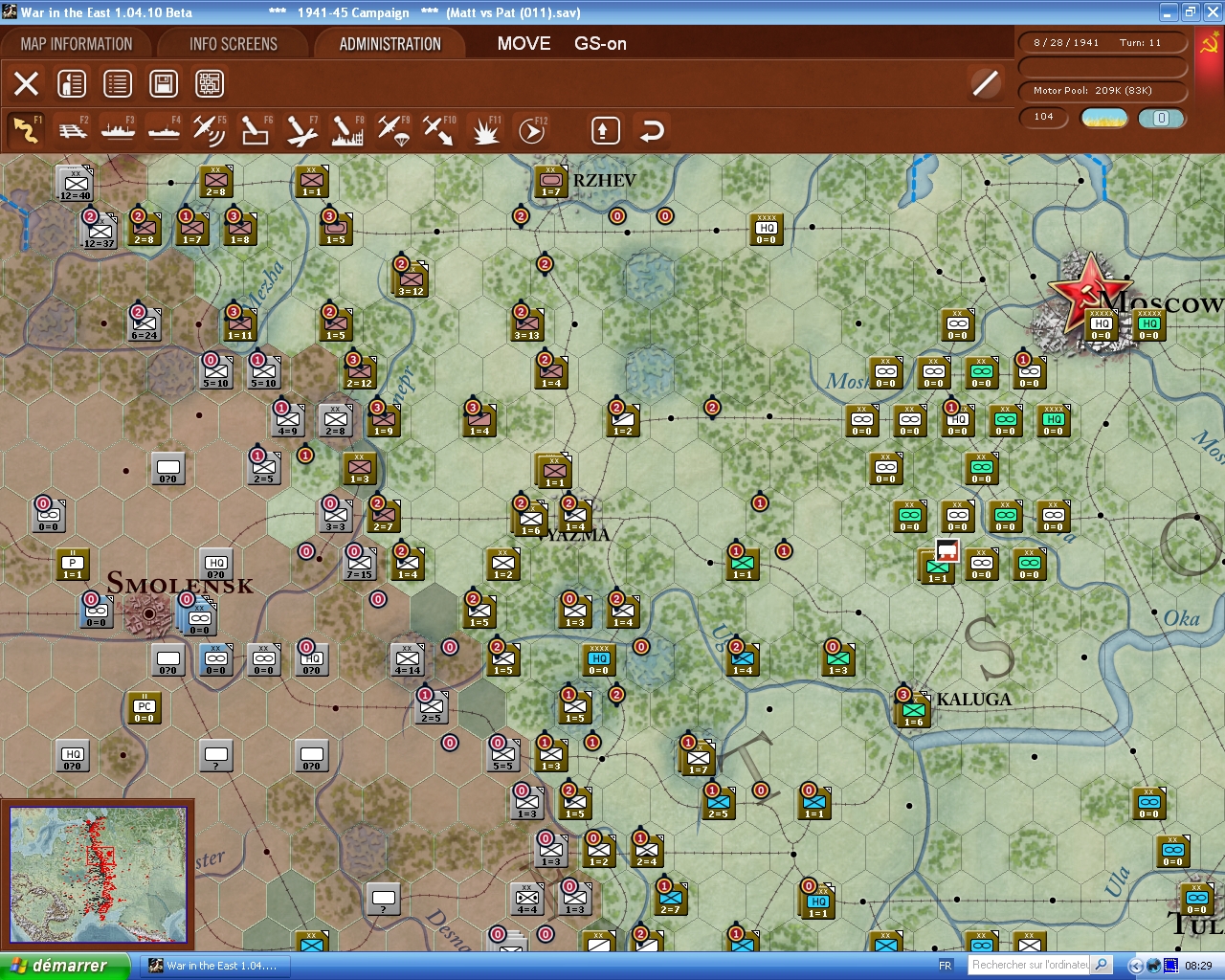Viewport: 1225px width, 980px height.
Task: Switch to the ADMINISTRATION tab
Action: click(390, 44)
